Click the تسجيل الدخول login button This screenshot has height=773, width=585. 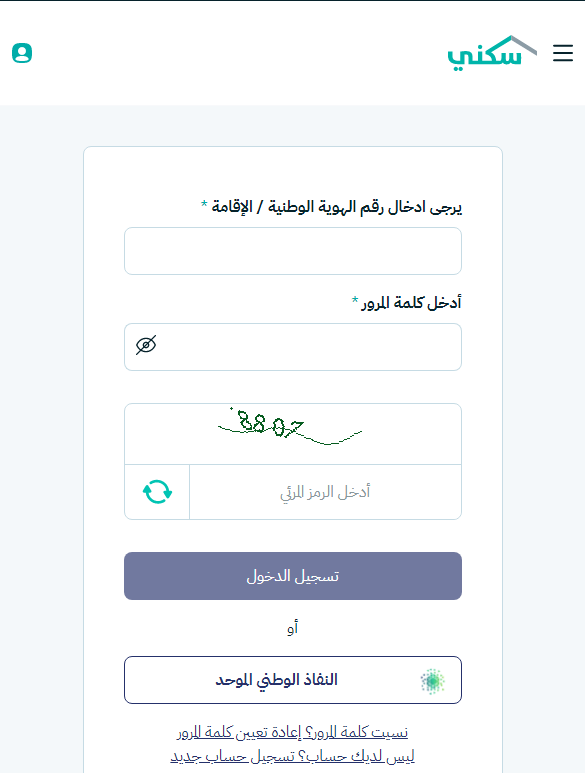point(293,576)
